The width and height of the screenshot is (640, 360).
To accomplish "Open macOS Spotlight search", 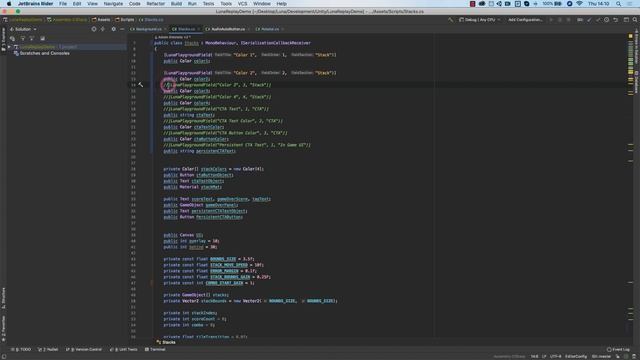I will tap(619, 4).
